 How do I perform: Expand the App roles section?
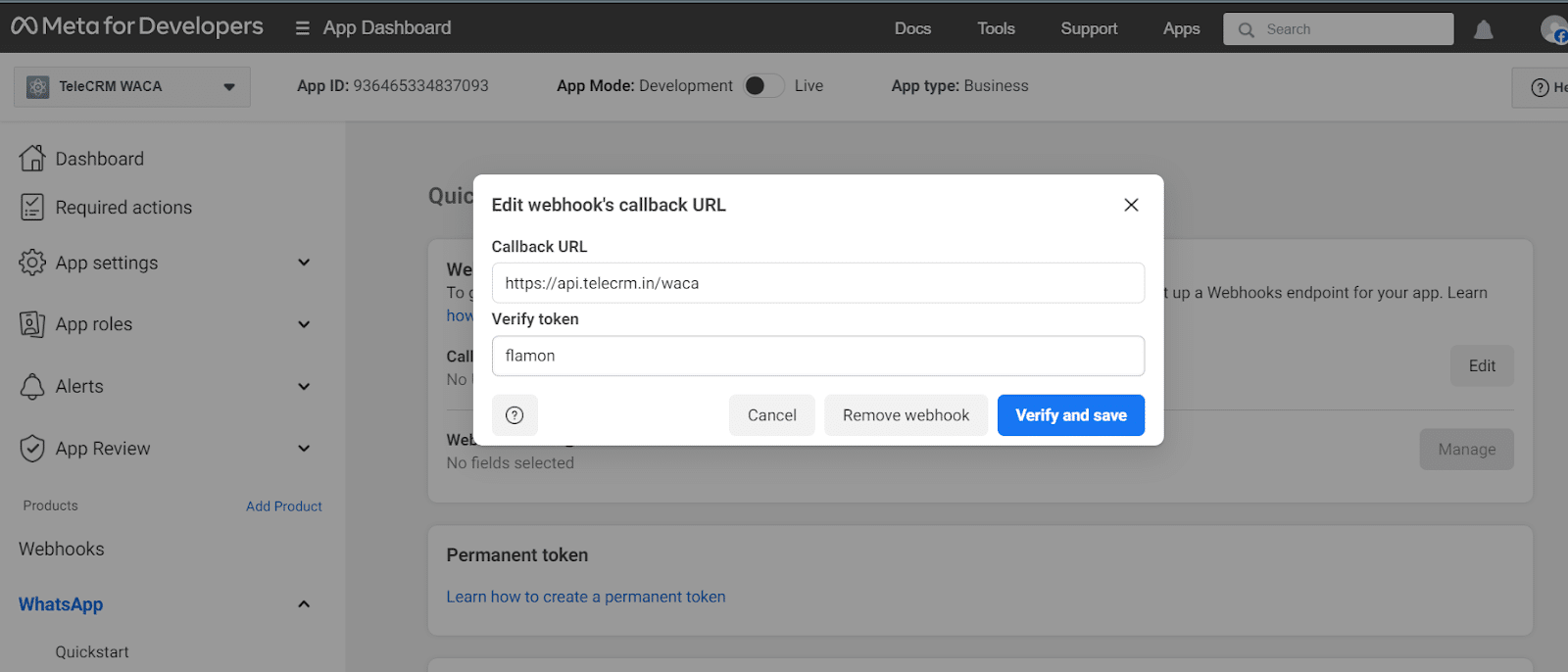tap(304, 324)
